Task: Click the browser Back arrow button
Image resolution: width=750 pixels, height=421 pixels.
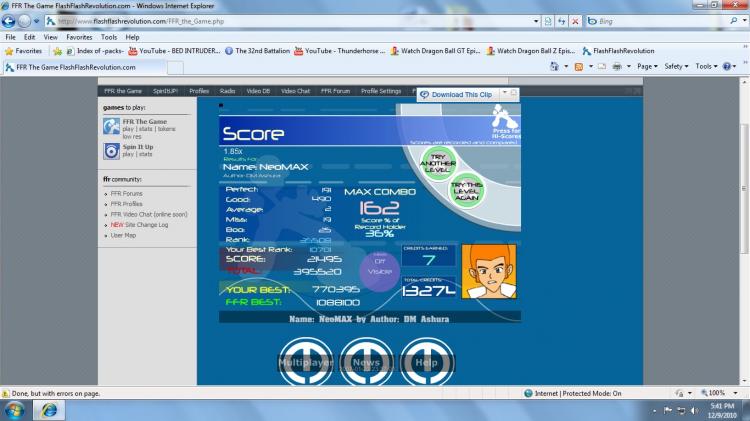Action: 8,21
